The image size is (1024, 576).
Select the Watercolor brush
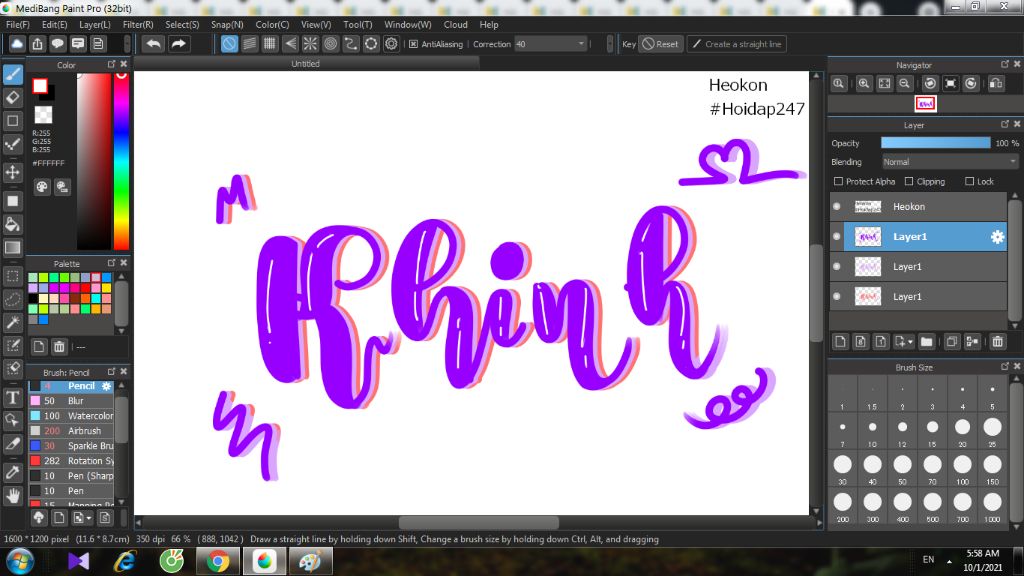[71, 416]
